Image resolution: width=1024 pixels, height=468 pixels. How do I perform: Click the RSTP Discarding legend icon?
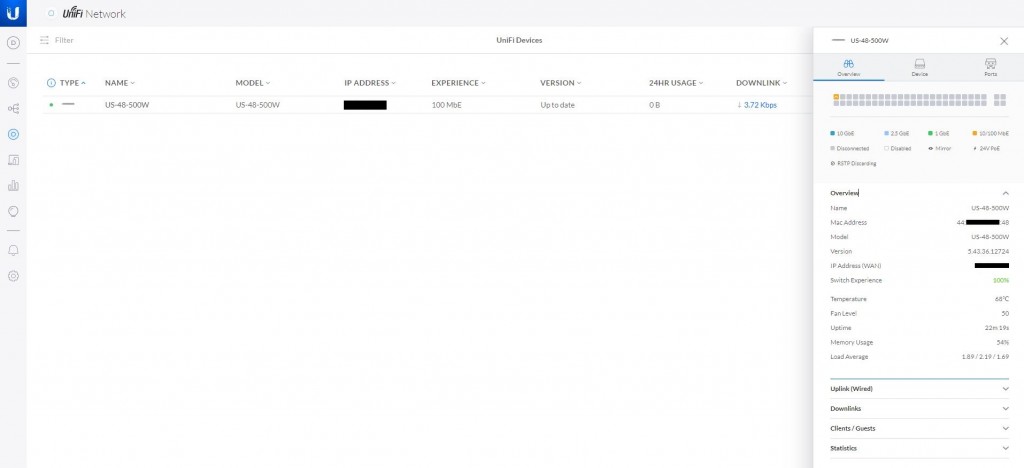pos(833,163)
